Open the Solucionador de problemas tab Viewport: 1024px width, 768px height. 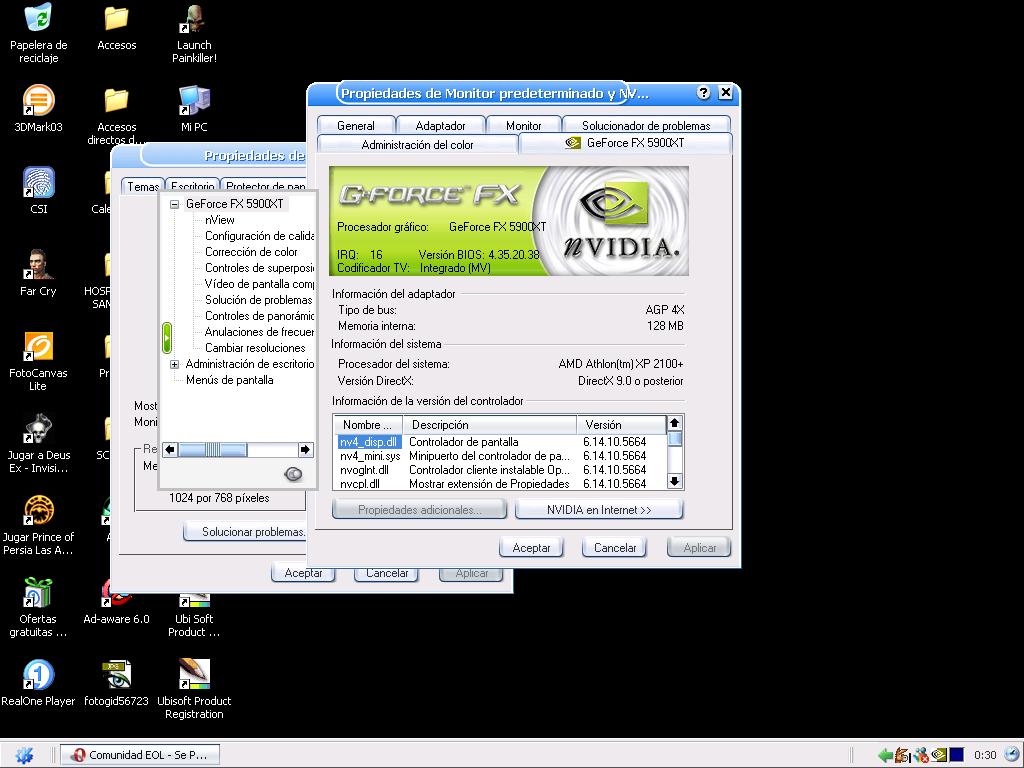tap(646, 126)
